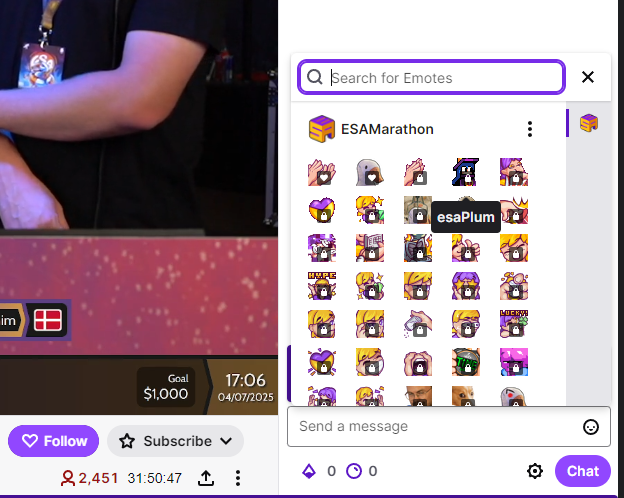This screenshot has height=498, width=624.
Task: Click the Follow button
Action: (54, 441)
